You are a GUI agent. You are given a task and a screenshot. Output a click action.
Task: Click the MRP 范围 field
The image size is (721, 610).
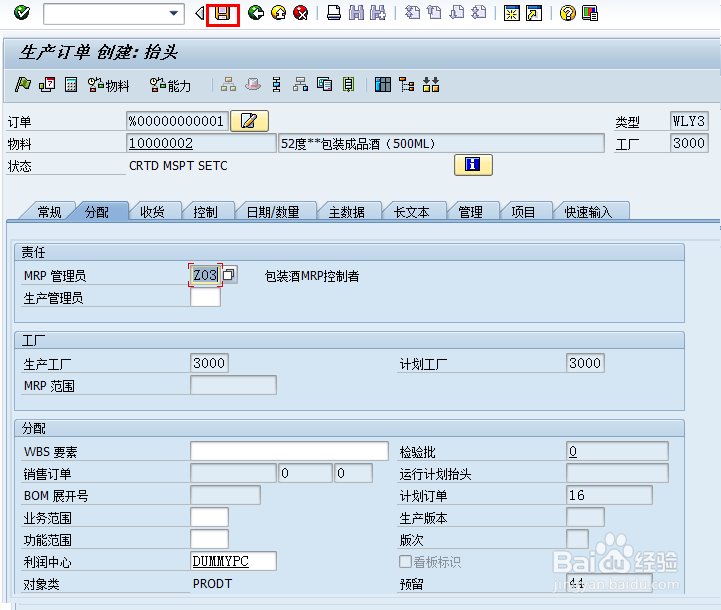233,385
